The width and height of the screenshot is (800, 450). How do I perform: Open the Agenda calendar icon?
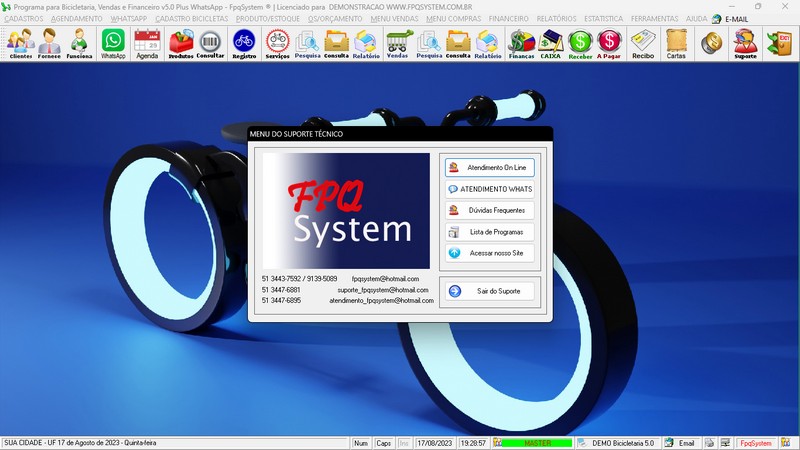click(147, 43)
